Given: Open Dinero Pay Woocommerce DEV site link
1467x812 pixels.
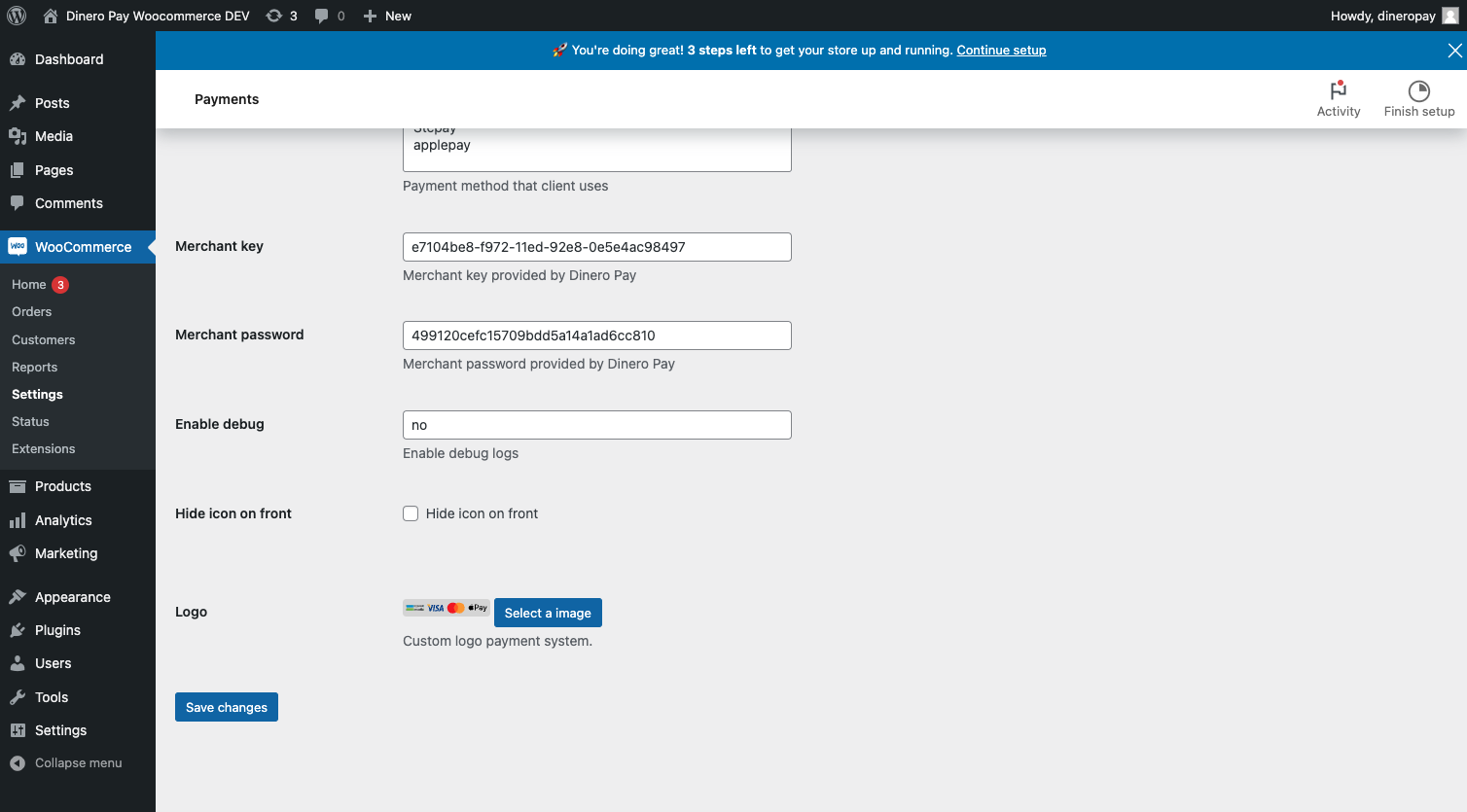Looking at the screenshot, I should pos(158,16).
